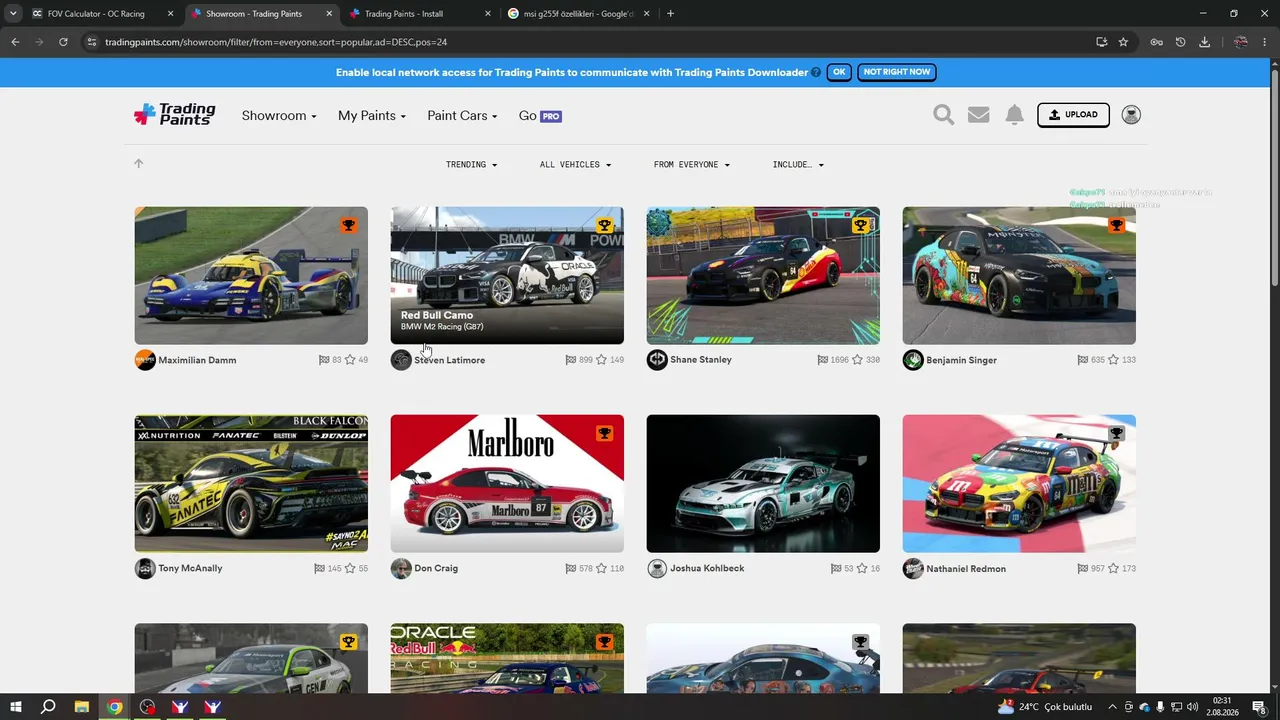Open Joshua Kohlbeck's paint thumbnail

tap(763, 484)
